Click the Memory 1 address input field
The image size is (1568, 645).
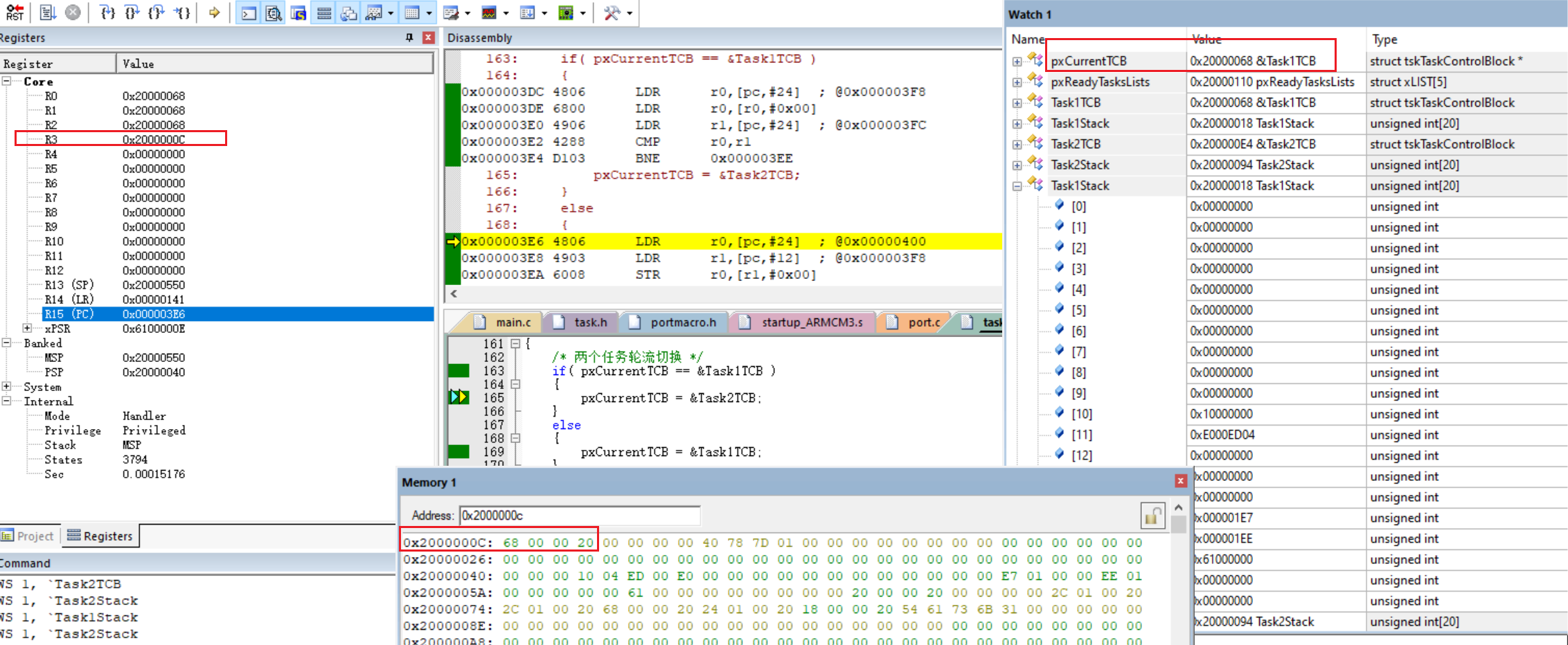pyautogui.click(x=580, y=516)
